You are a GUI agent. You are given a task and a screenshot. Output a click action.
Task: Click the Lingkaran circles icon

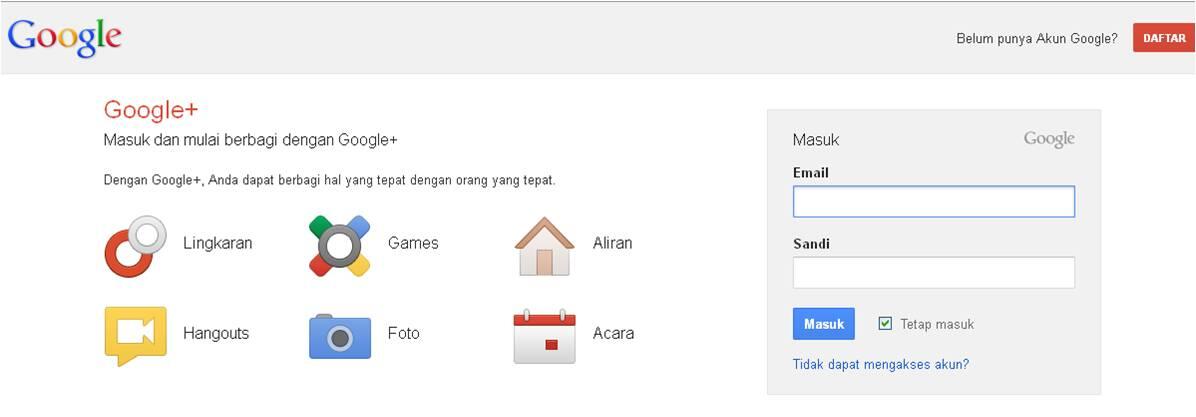click(135, 245)
